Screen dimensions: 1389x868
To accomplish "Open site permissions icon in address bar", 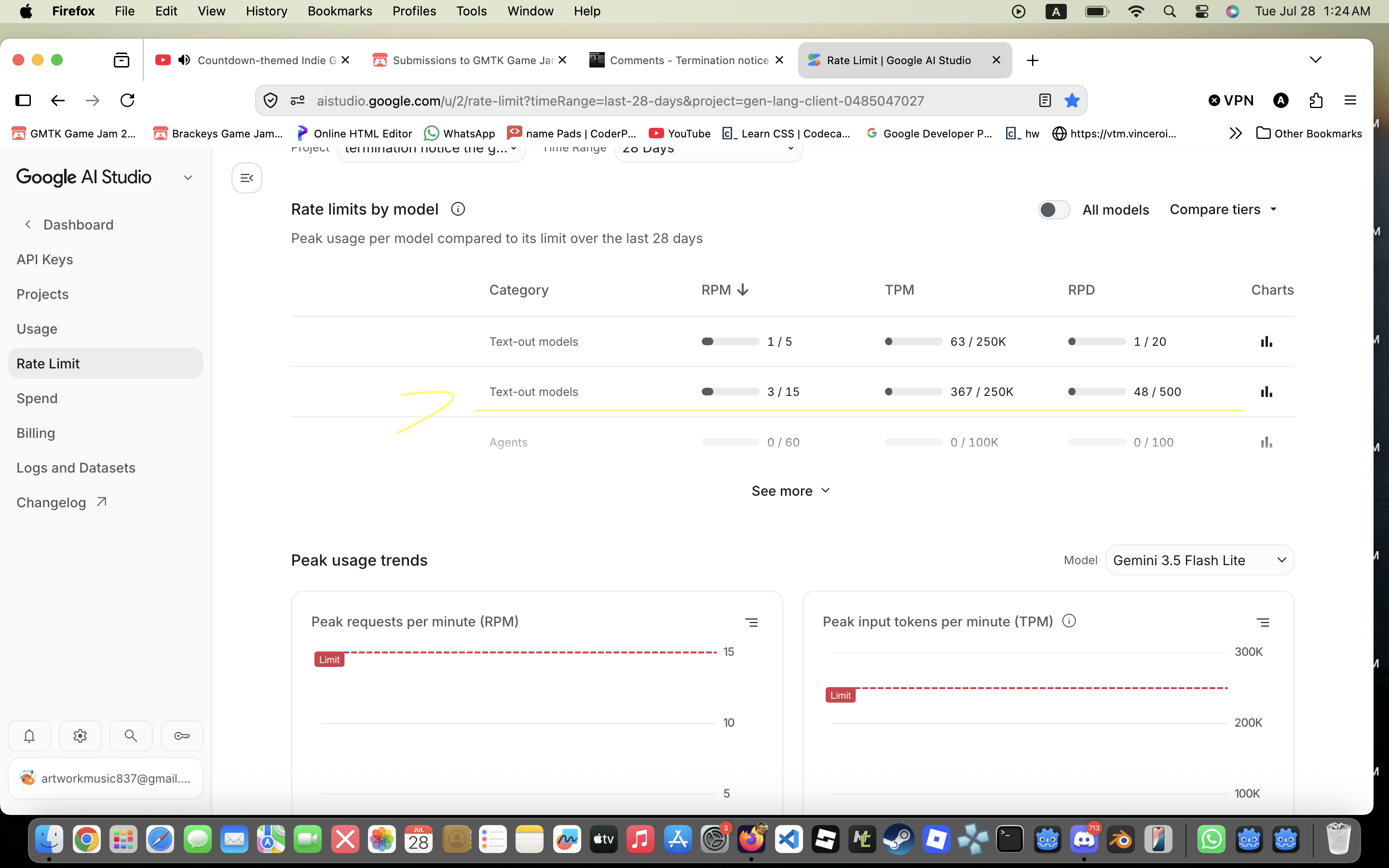I will click(x=297, y=100).
